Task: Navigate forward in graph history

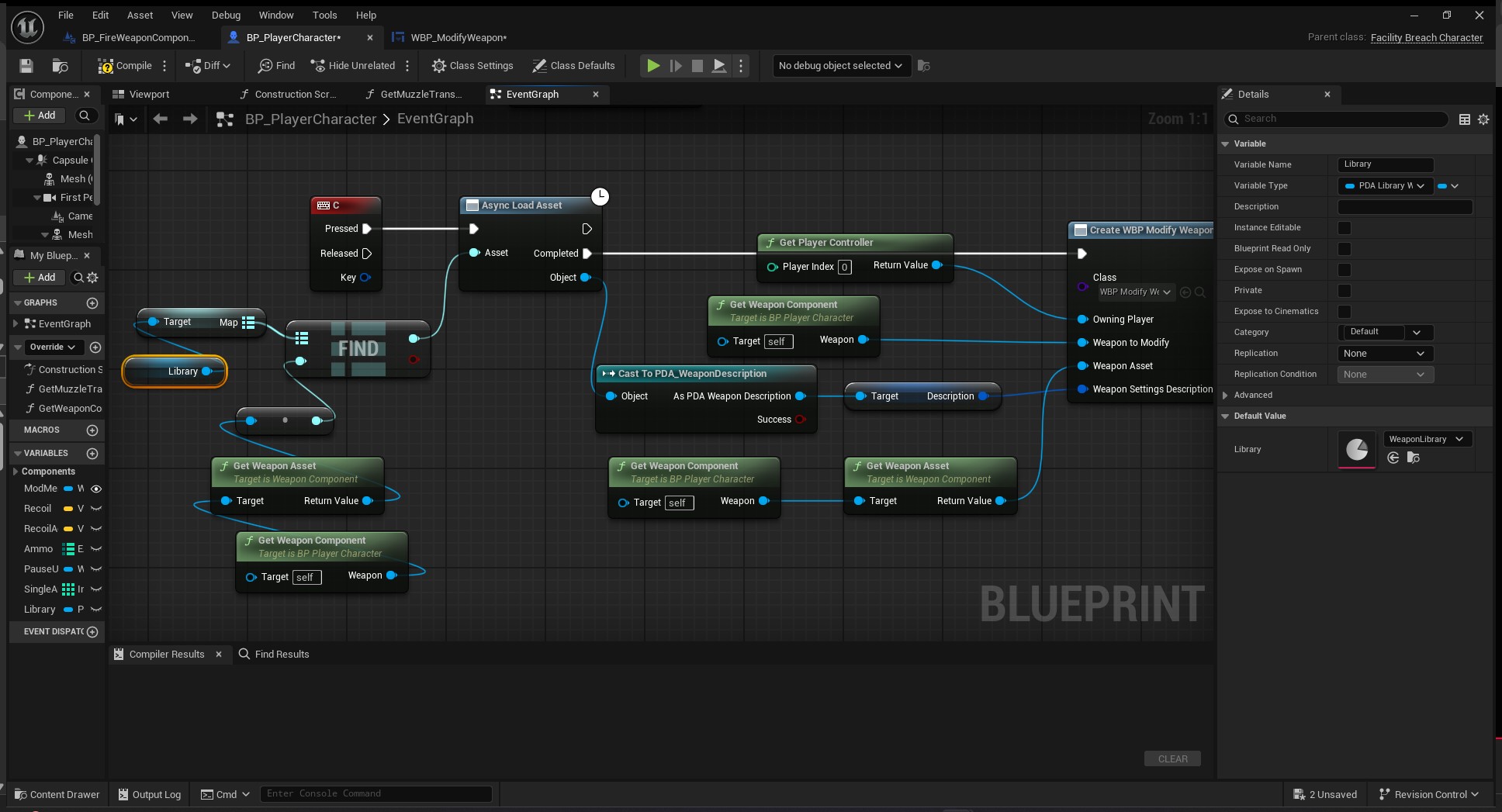Action: tap(190, 119)
